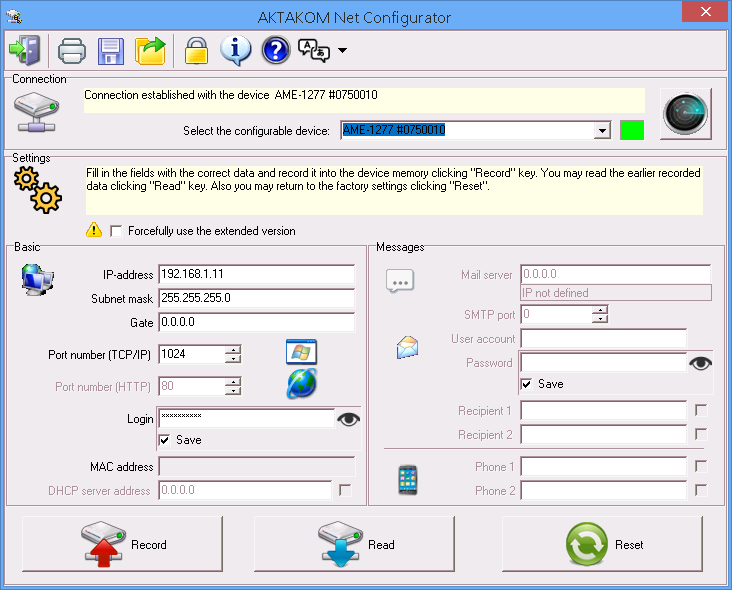Click the MAC address field
Image resolution: width=732 pixels, height=590 pixels.
point(256,466)
